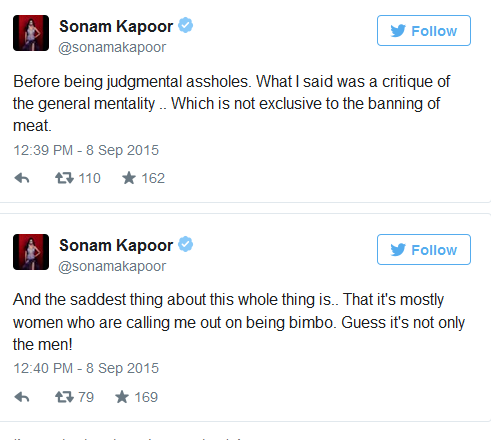Click verified badge on first tweet's name

tap(186, 26)
